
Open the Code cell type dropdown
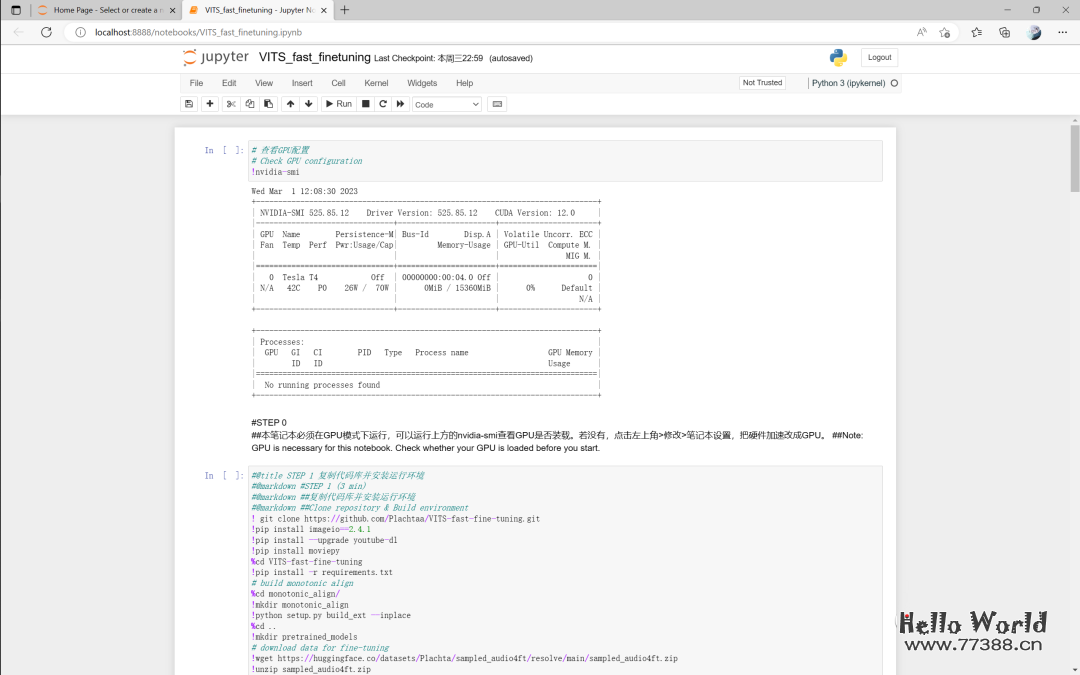447,104
